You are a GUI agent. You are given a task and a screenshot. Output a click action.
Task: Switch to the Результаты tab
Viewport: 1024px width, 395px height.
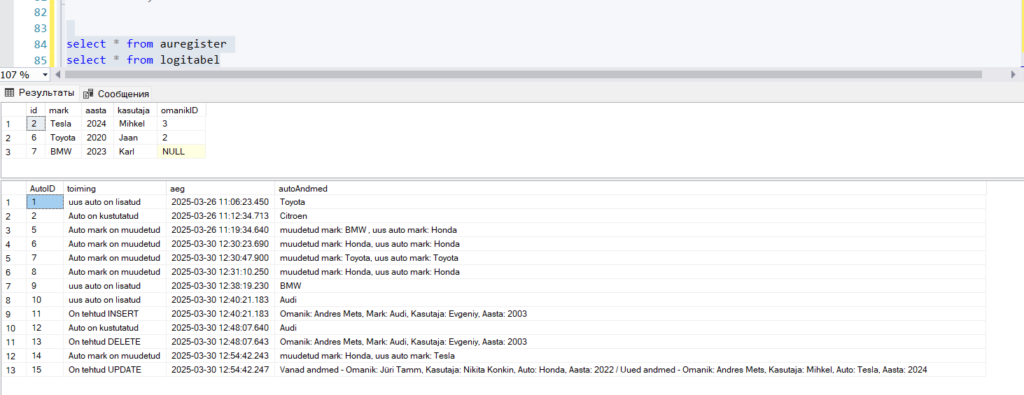click(40, 93)
